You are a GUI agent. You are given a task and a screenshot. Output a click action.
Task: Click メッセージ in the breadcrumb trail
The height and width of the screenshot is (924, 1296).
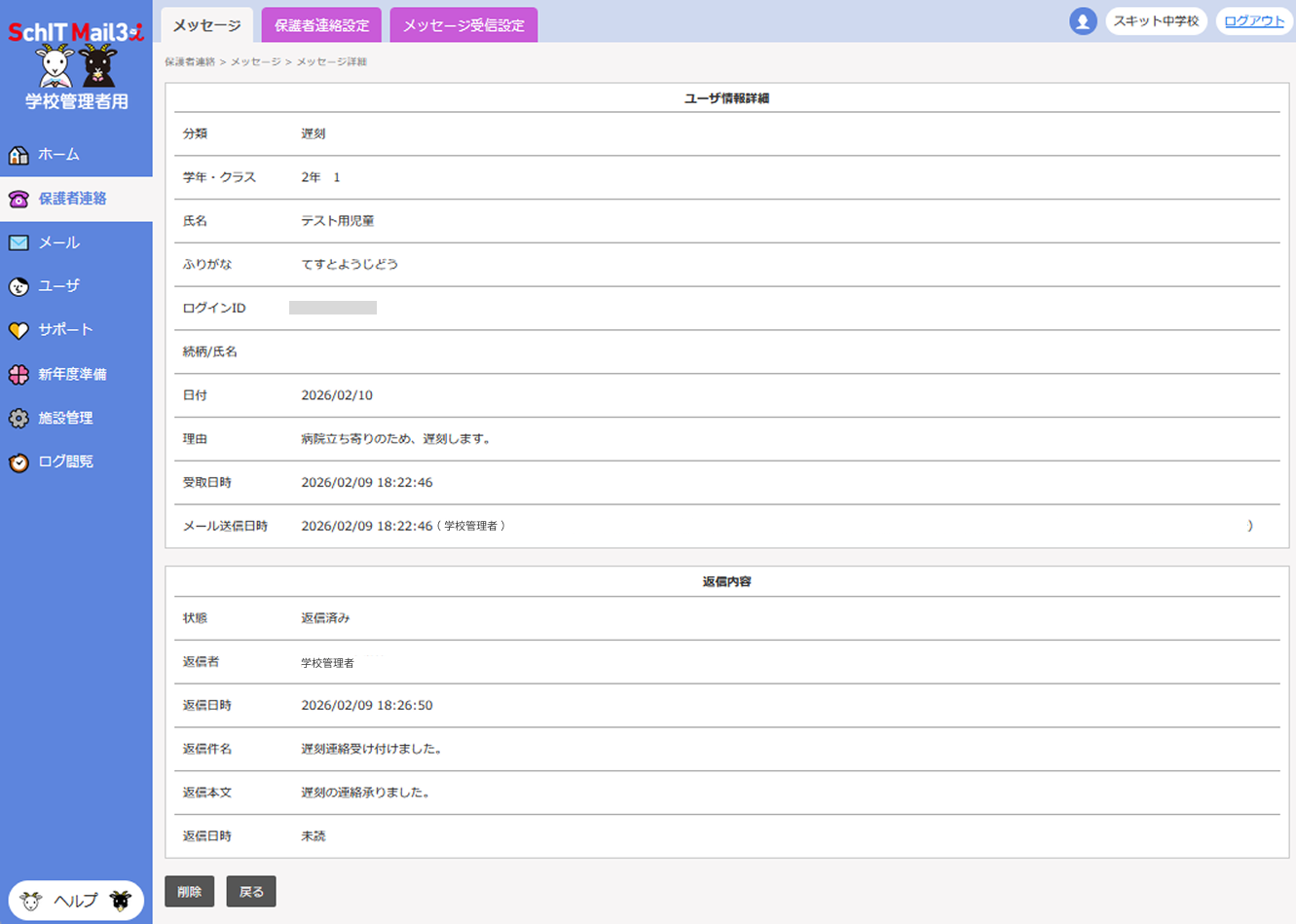coord(255,62)
